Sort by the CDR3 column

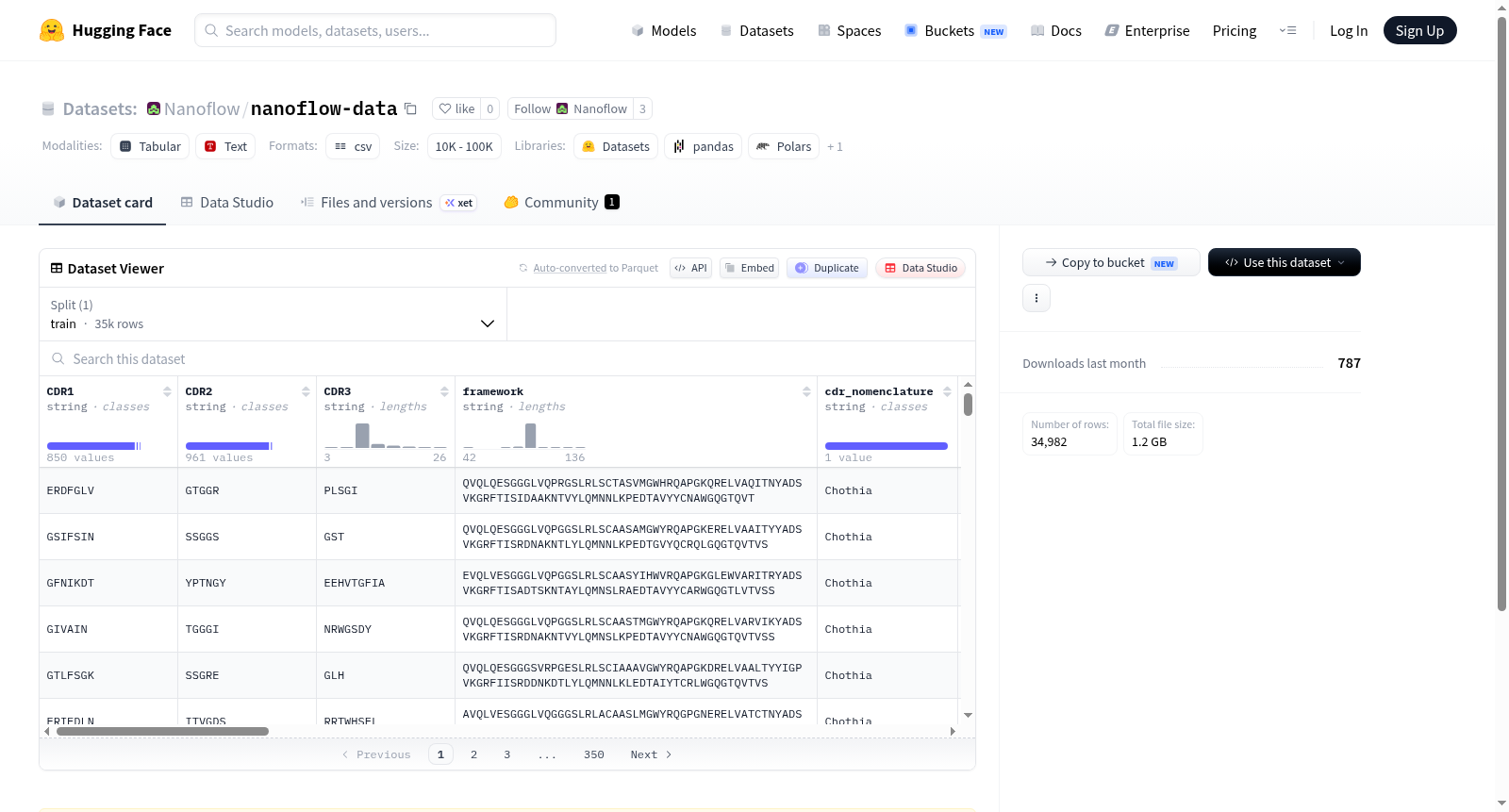point(444,391)
